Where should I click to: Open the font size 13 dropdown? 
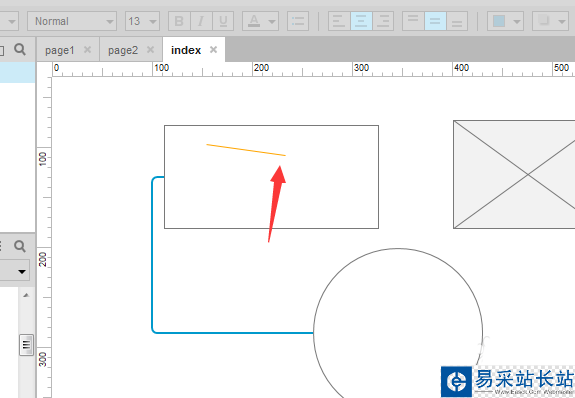pos(142,21)
